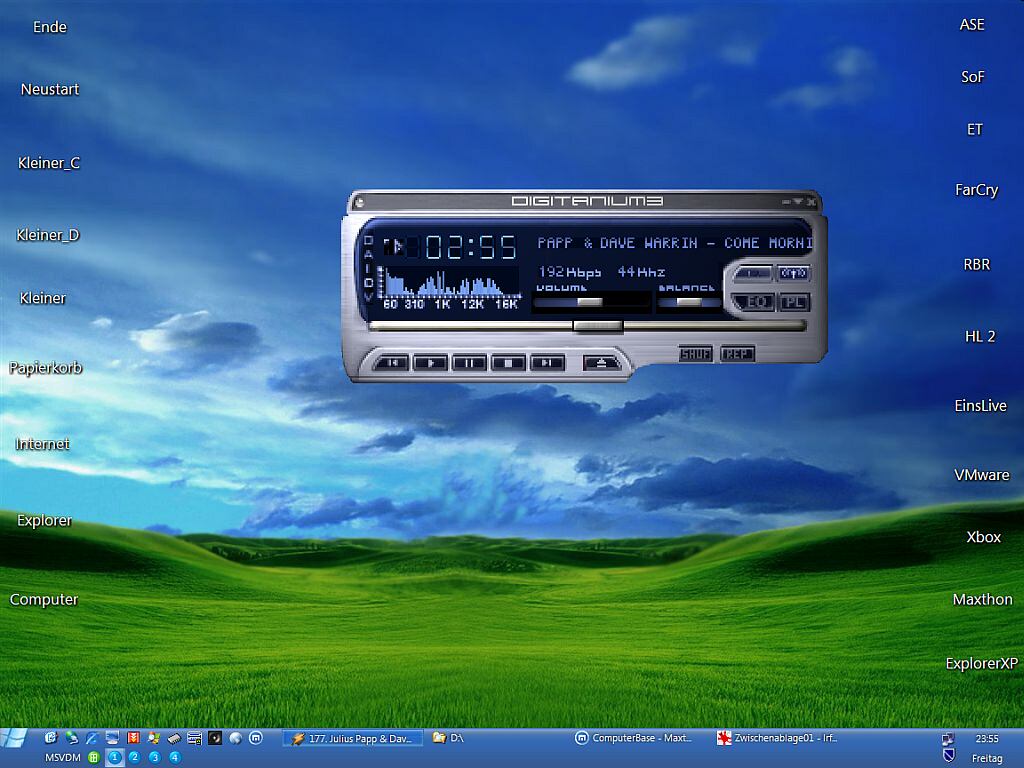
Task: Click the red download quick launch icon
Action: coord(133,738)
